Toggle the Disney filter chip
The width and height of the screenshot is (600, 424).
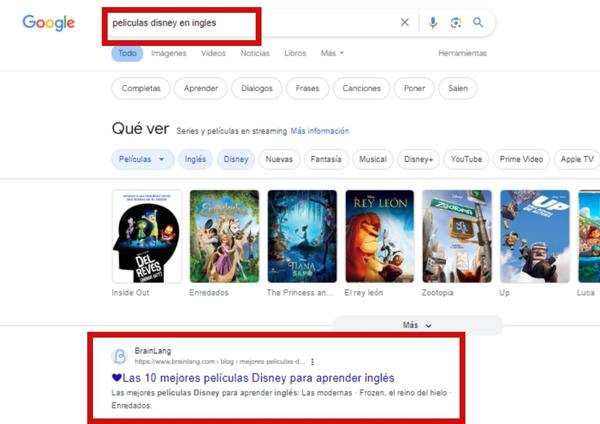pos(236,159)
